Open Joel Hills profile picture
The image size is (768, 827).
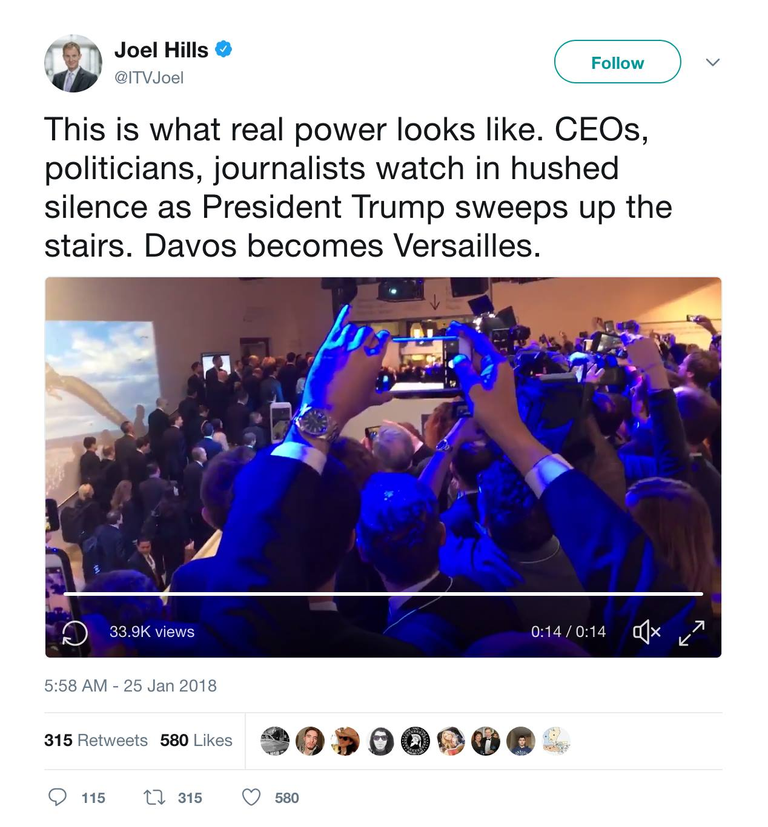73,64
